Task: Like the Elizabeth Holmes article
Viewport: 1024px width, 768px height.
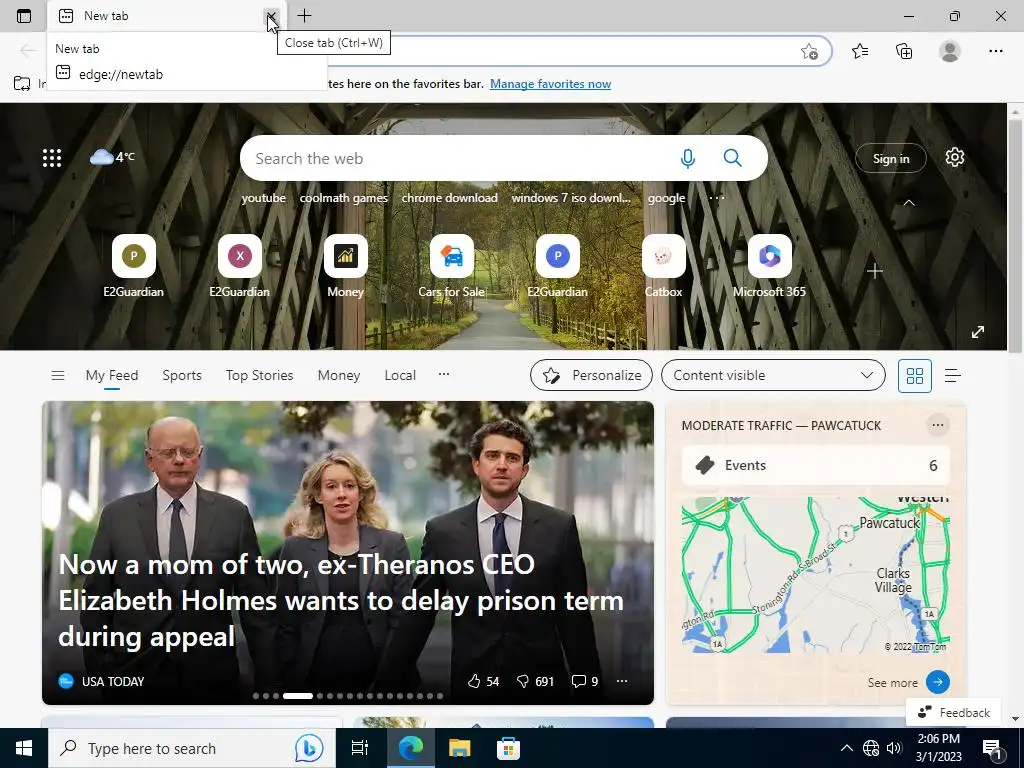Action: [483, 681]
